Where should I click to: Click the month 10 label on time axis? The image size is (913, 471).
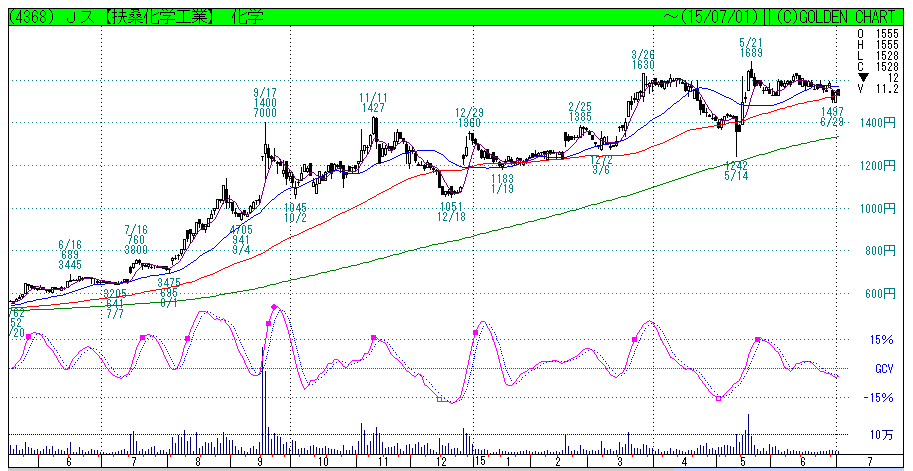tap(322, 462)
